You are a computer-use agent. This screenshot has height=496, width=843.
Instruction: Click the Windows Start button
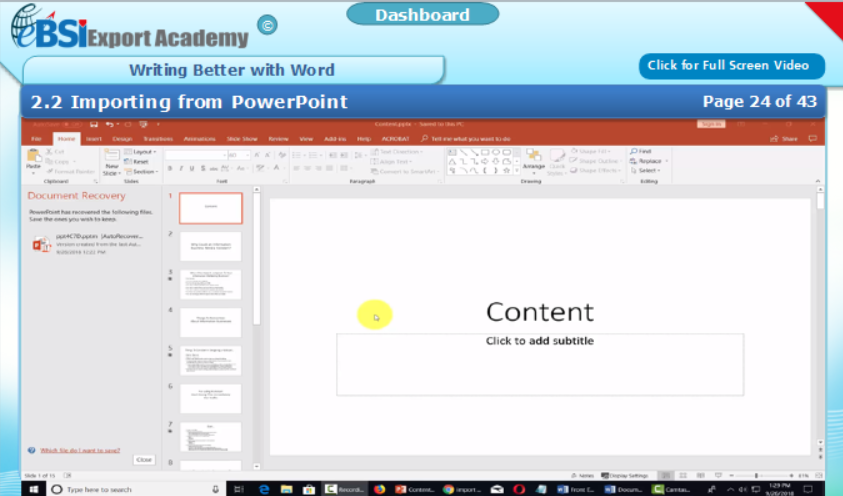(x=33, y=489)
